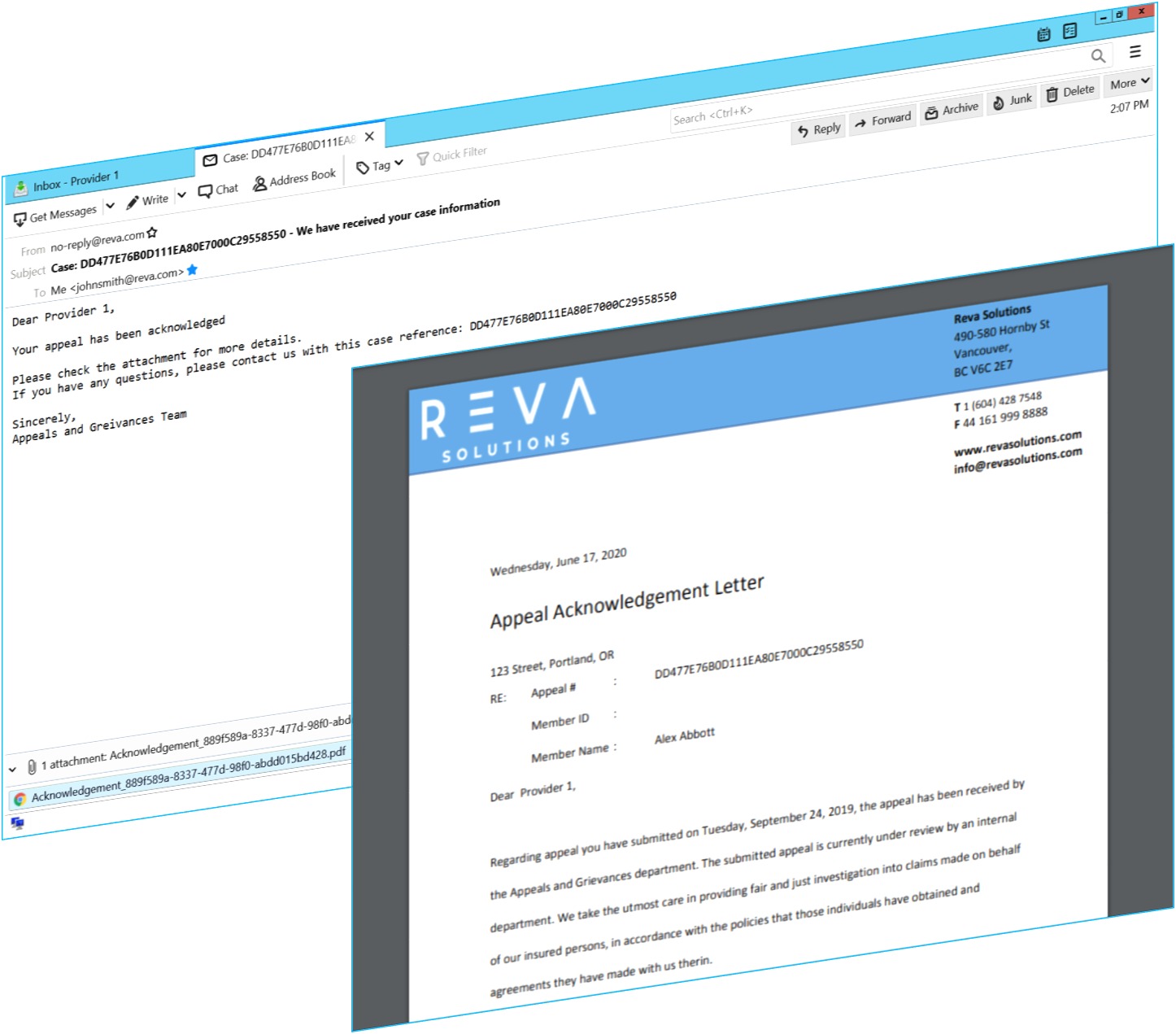Mark the message as Junk

[x=1012, y=101]
